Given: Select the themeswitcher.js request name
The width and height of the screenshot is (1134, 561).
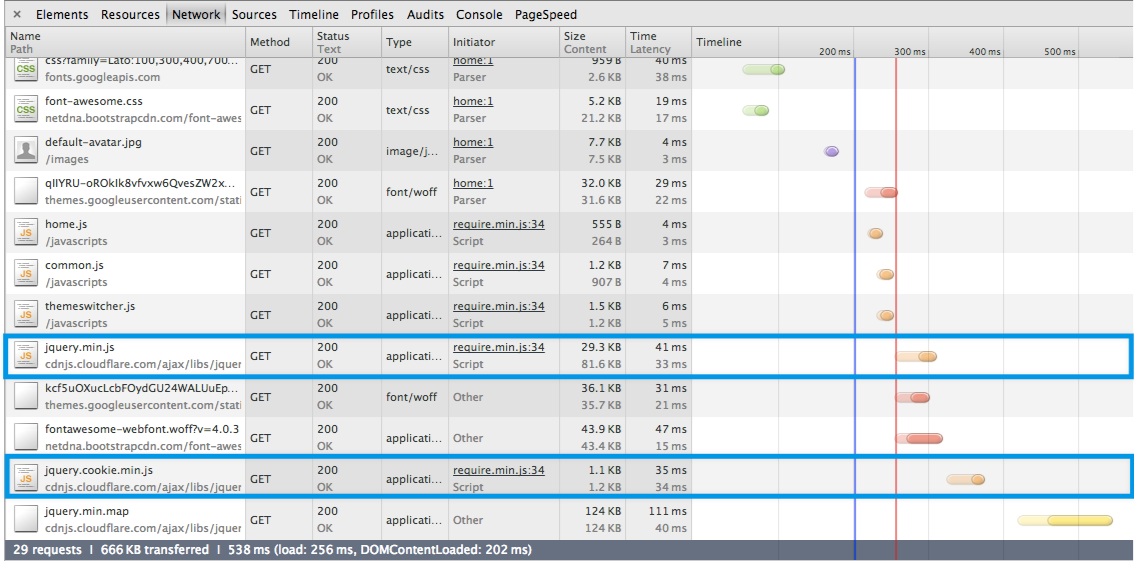Looking at the screenshot, I should 90,307.
